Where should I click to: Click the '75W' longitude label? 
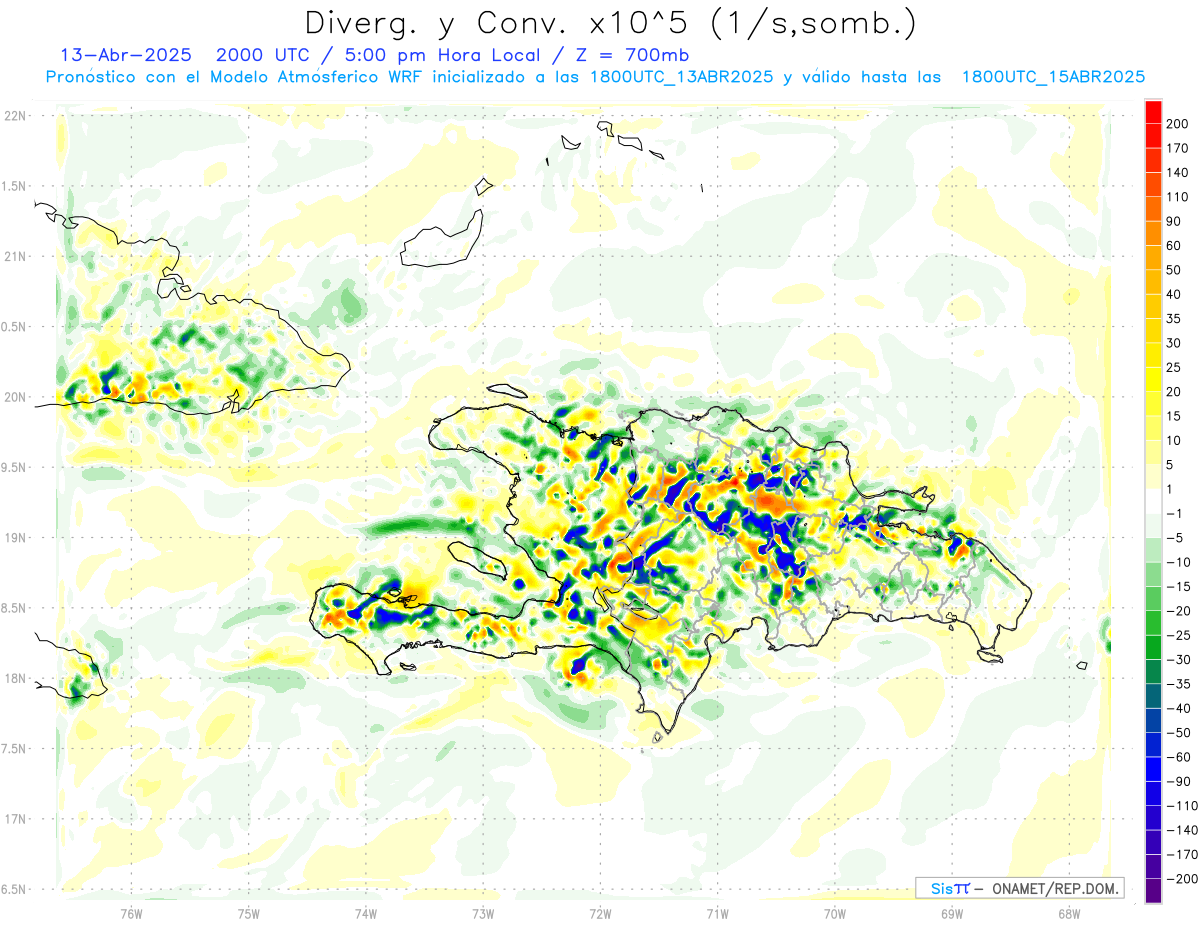(249, 913)
